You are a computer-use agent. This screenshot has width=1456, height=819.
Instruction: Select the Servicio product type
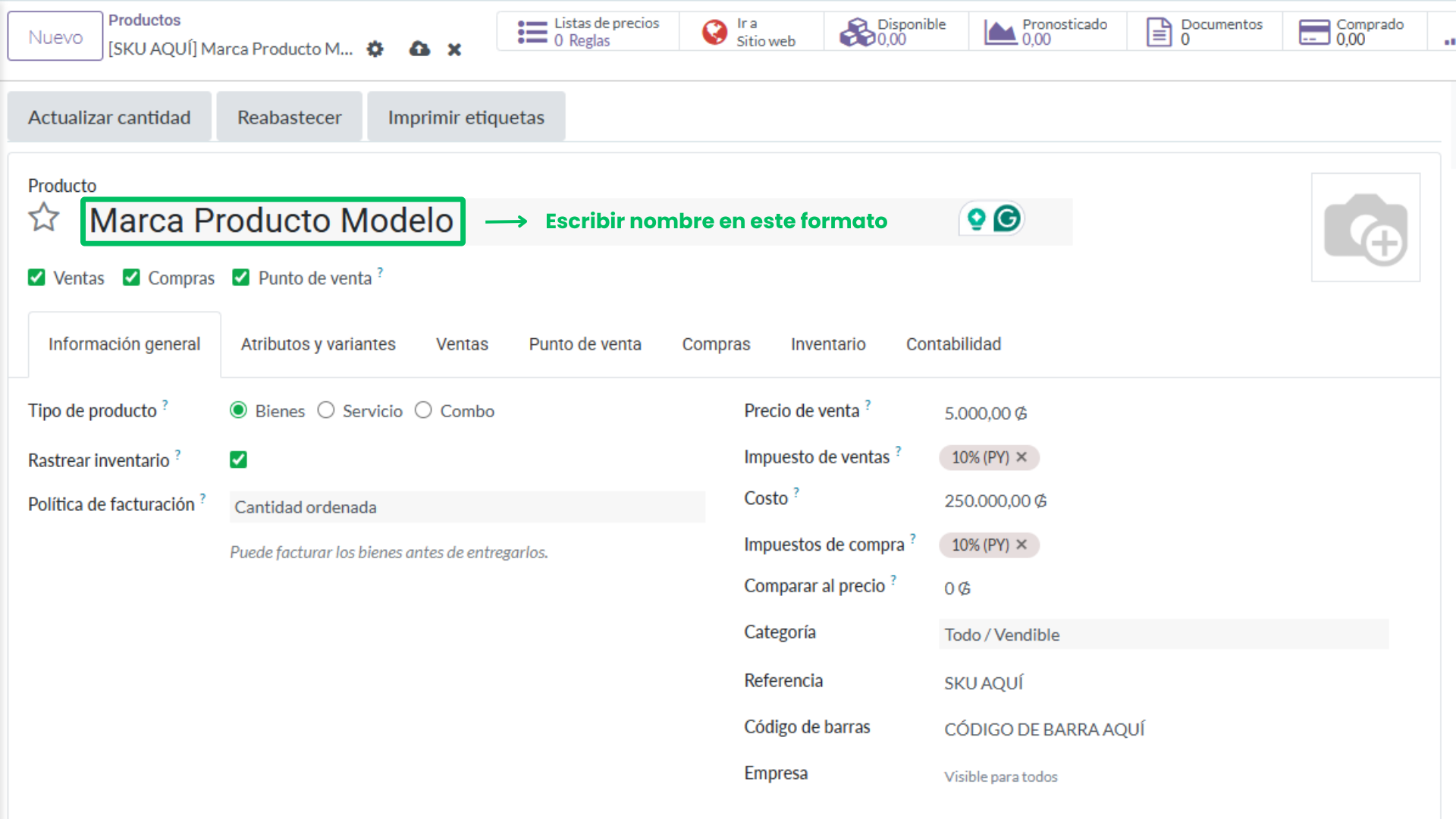pyautogui.click(x=326, y=410)
